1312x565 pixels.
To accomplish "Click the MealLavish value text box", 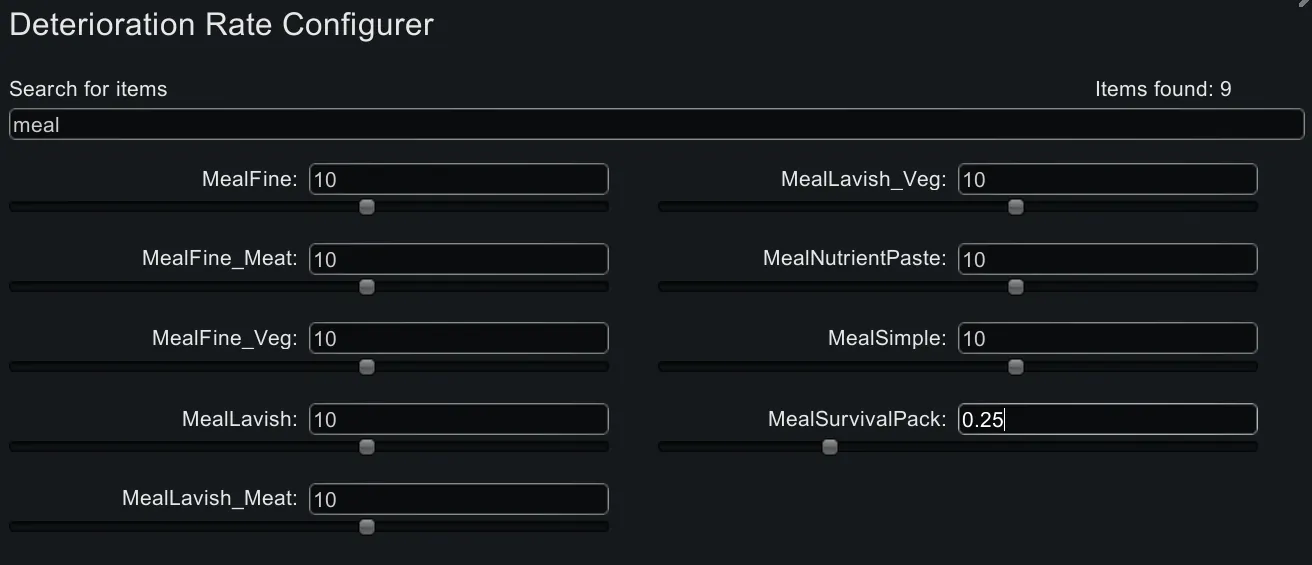I will point(459,420).
